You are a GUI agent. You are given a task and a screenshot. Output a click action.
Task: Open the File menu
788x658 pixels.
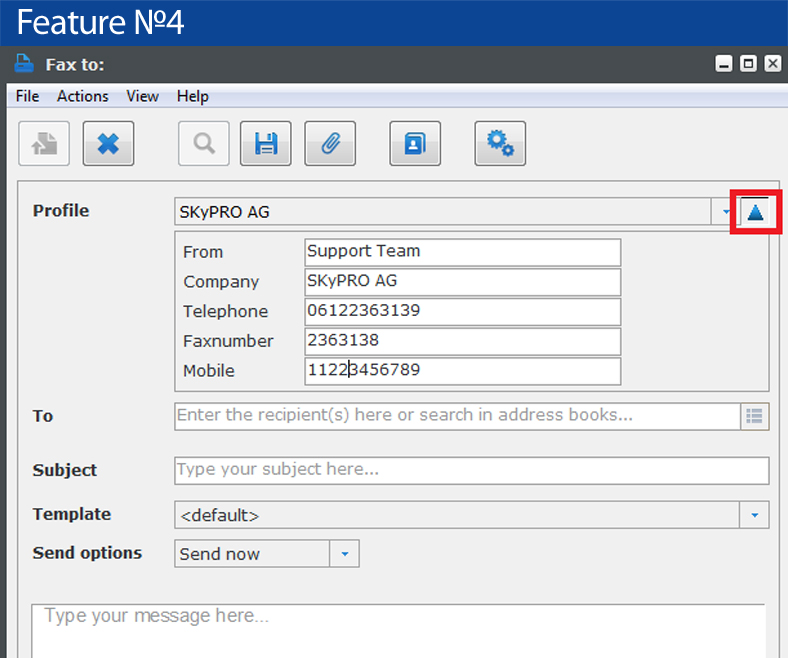[x=28, y=96]
